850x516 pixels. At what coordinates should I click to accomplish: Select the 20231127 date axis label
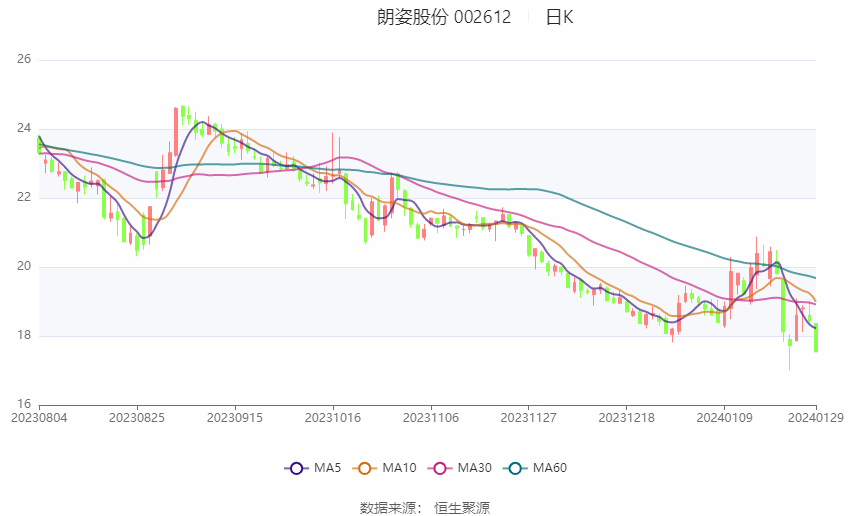point(529,418)
